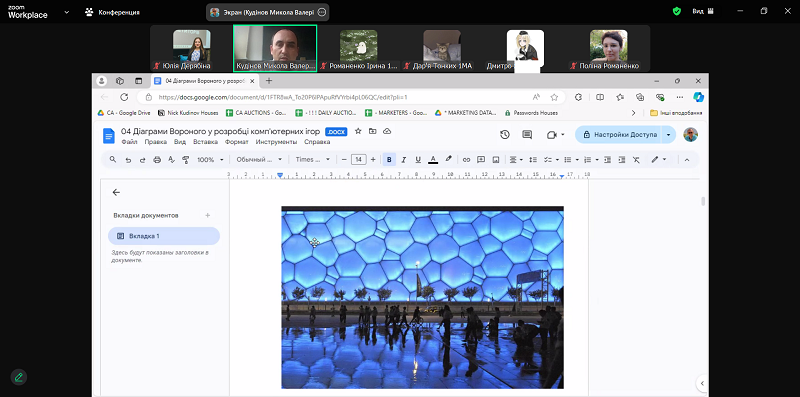
Task: Insert a link using the chain icon
Action: click(x=466, y=160)
